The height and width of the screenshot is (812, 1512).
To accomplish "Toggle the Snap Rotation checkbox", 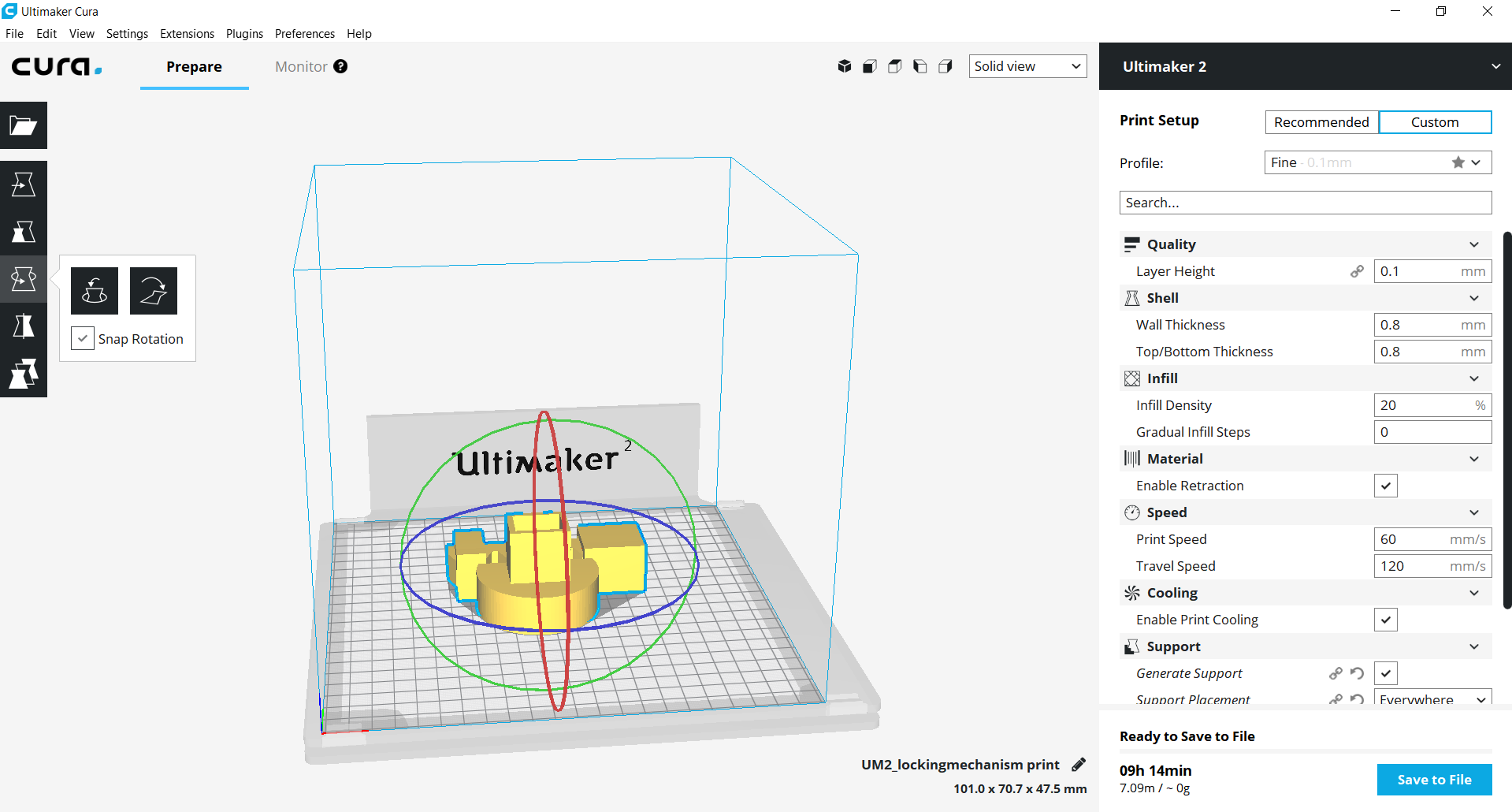I will (83, 338).
